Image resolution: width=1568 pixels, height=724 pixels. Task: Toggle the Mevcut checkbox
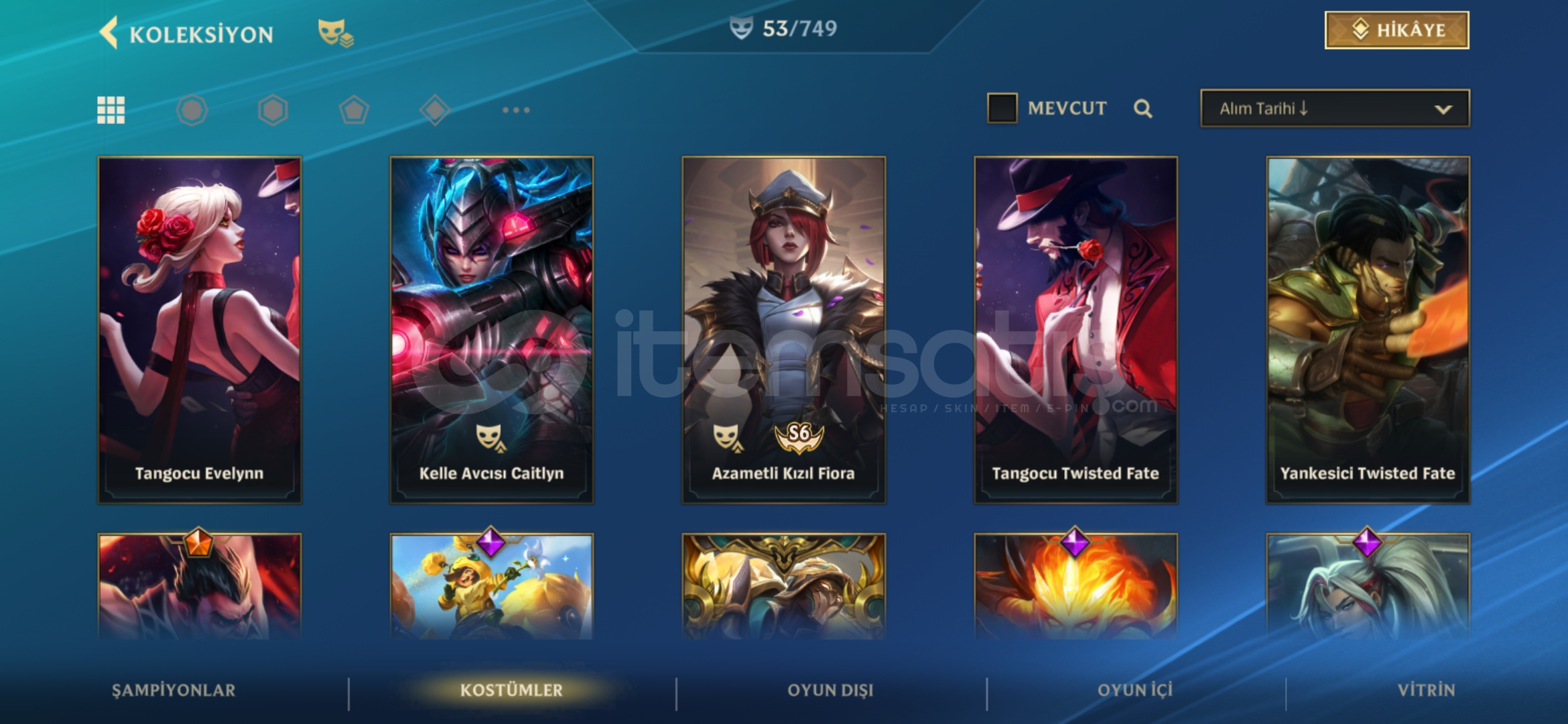tap(1002, 108)
